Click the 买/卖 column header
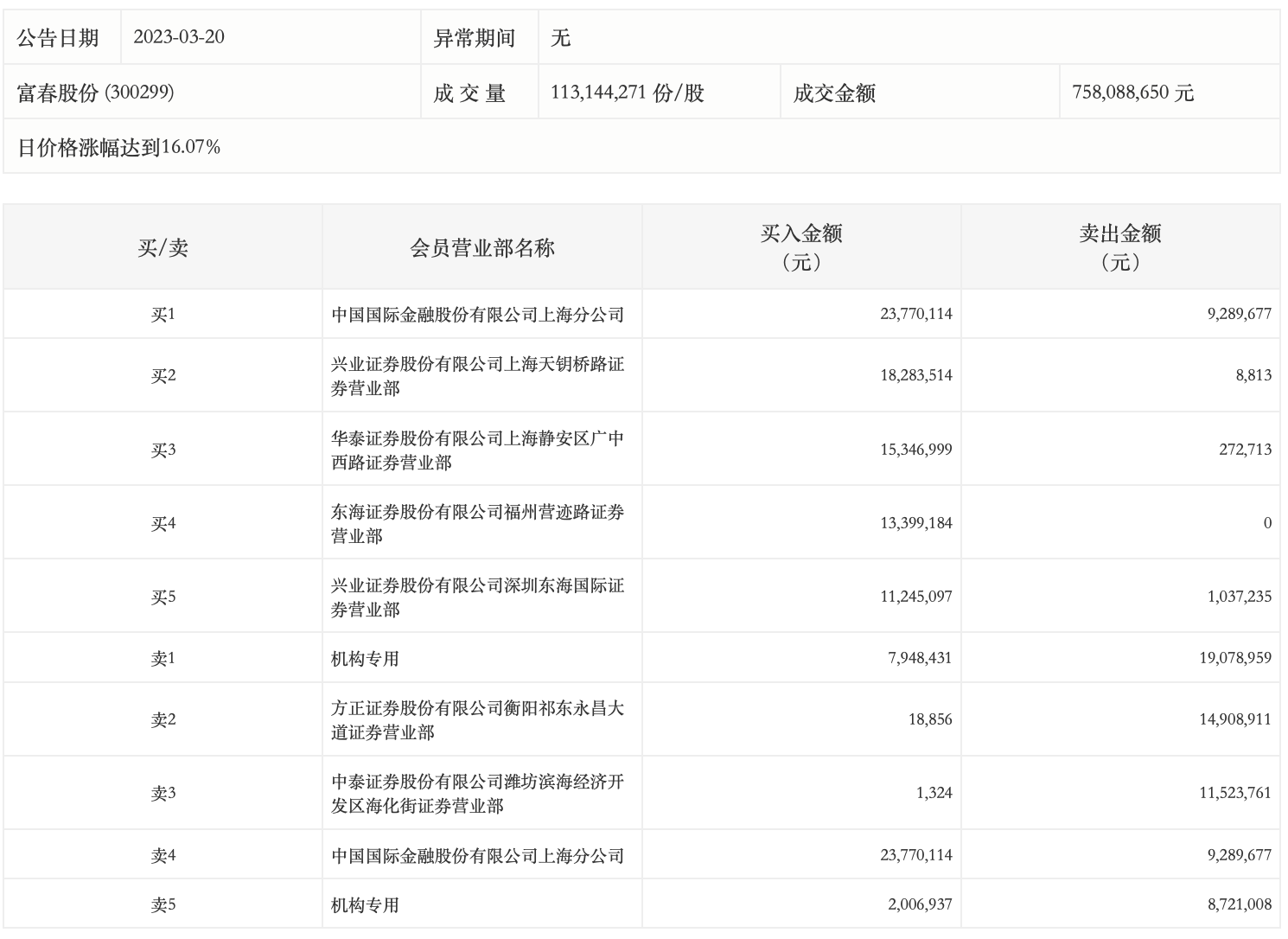Screen dimensions: 1288x939 pos(163,248)
